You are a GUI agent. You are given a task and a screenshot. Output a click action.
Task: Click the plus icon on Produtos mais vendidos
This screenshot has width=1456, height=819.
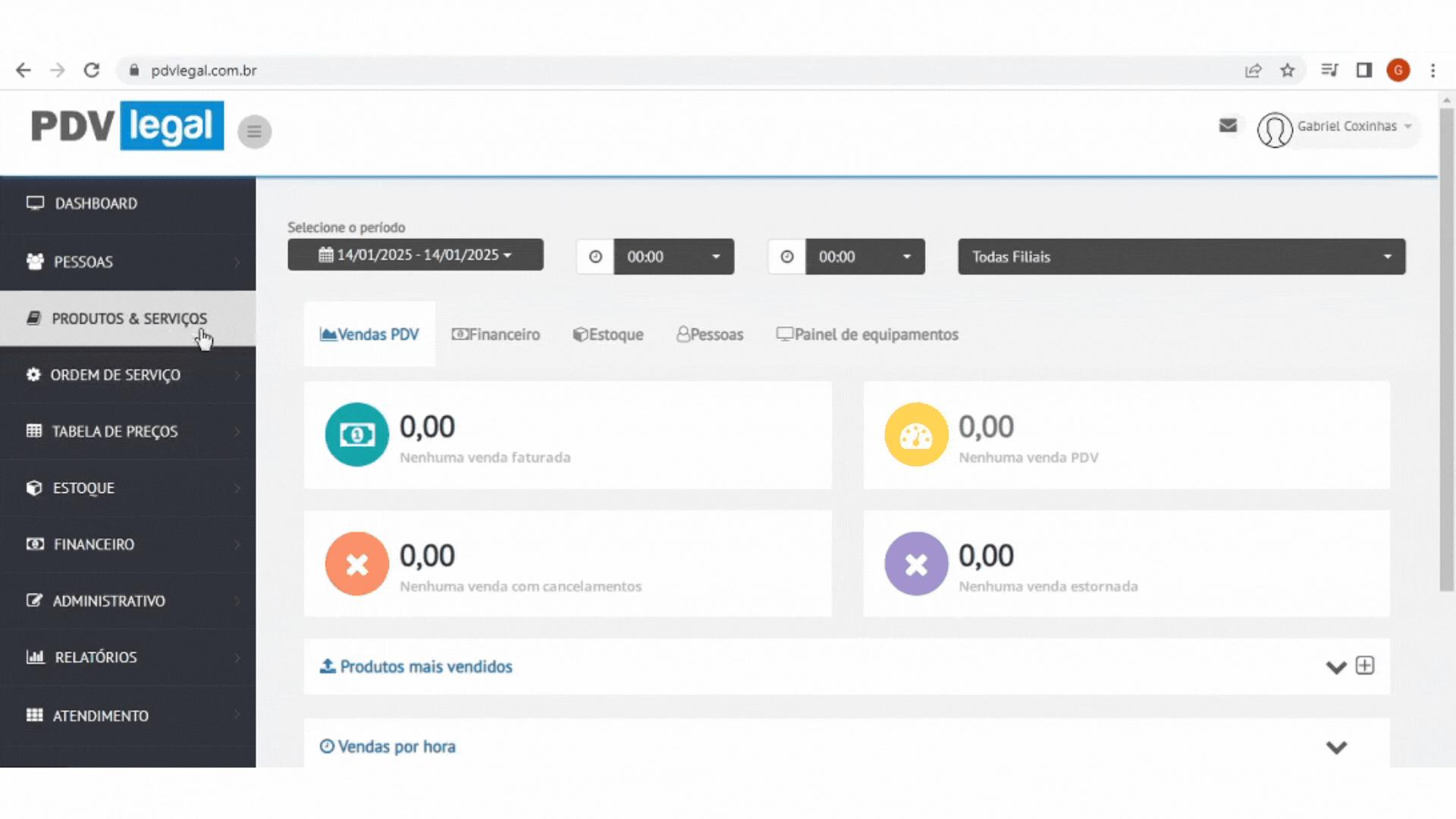(1364, 666)
